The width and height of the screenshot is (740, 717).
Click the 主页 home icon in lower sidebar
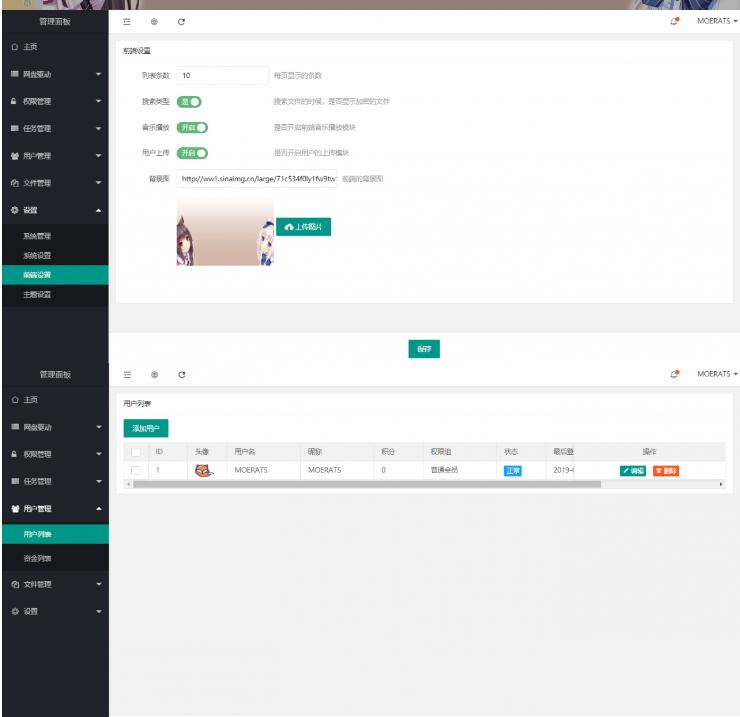click(15, 400)
